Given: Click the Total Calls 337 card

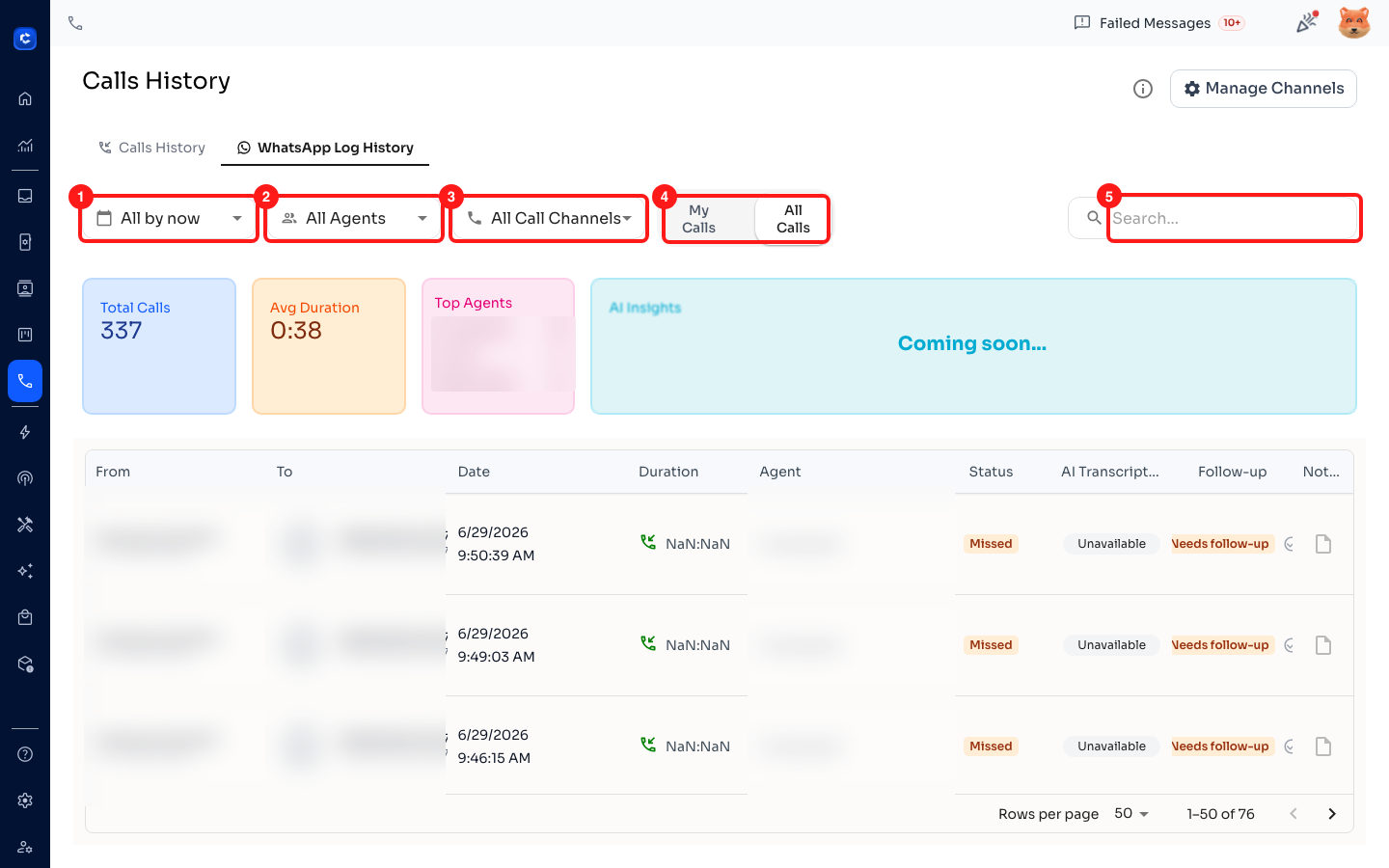Looking at the screenshot, I should coord(159,346).
